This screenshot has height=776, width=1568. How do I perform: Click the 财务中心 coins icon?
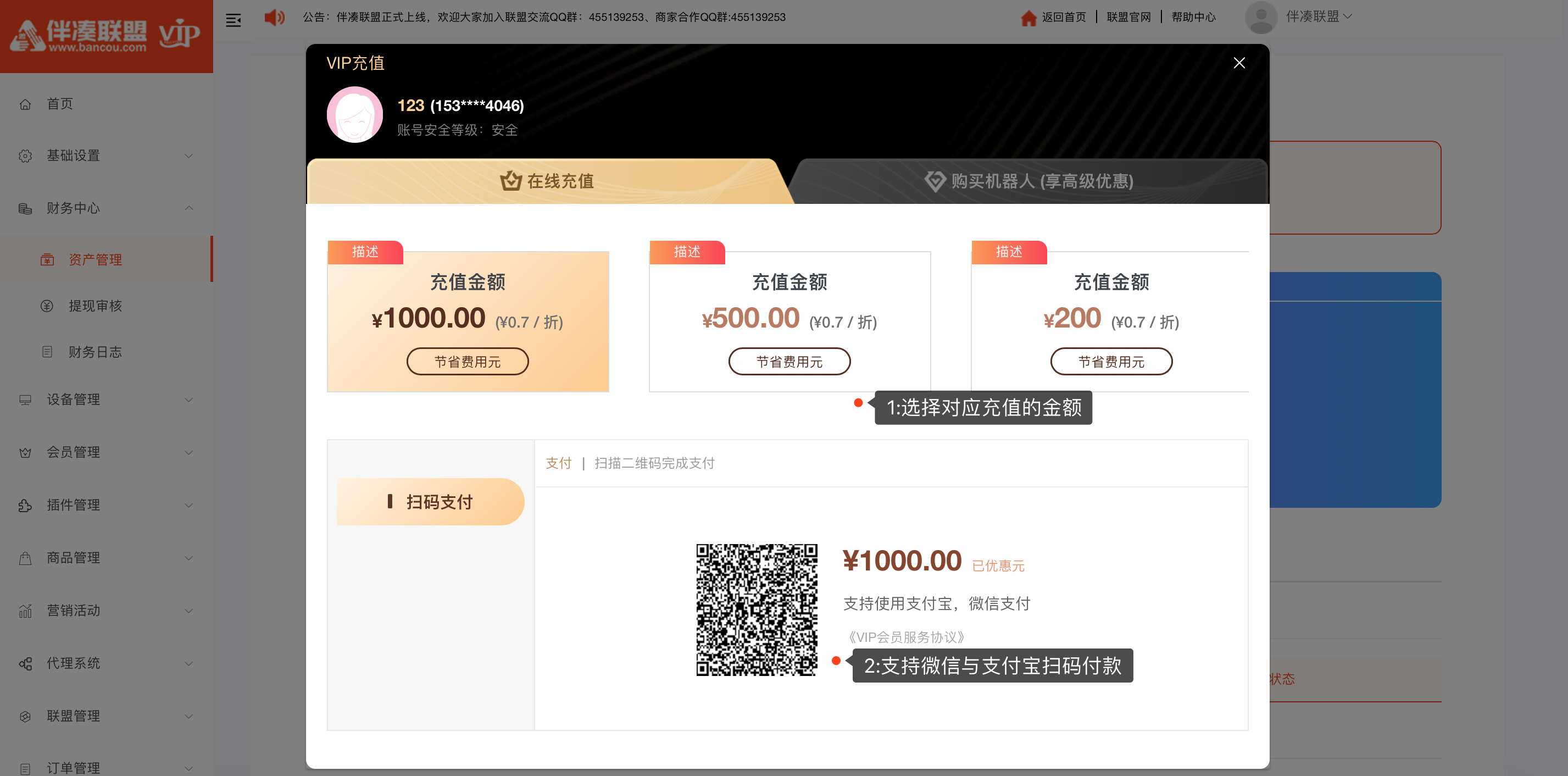pos(25,208)
